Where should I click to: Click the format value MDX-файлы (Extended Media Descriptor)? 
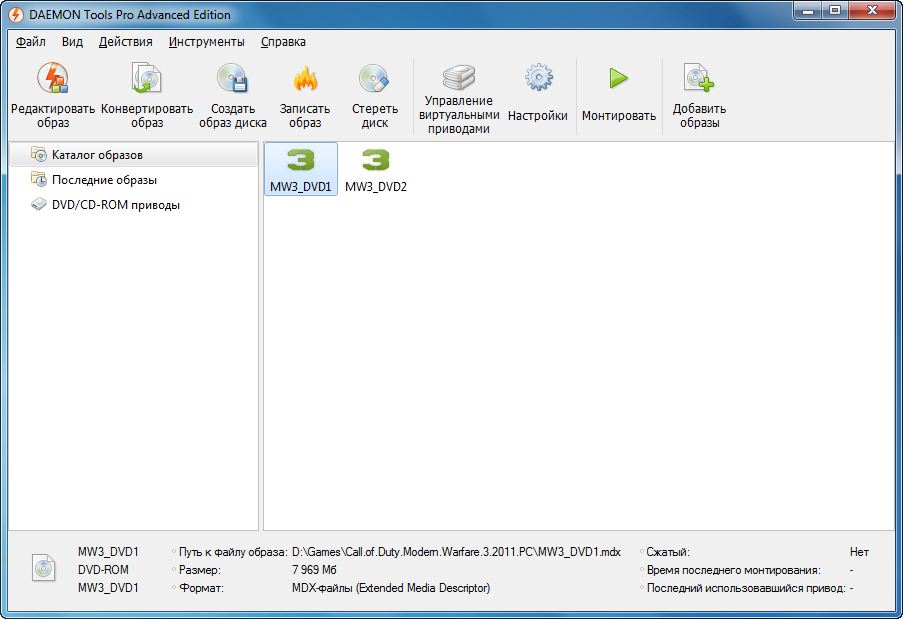391,588
